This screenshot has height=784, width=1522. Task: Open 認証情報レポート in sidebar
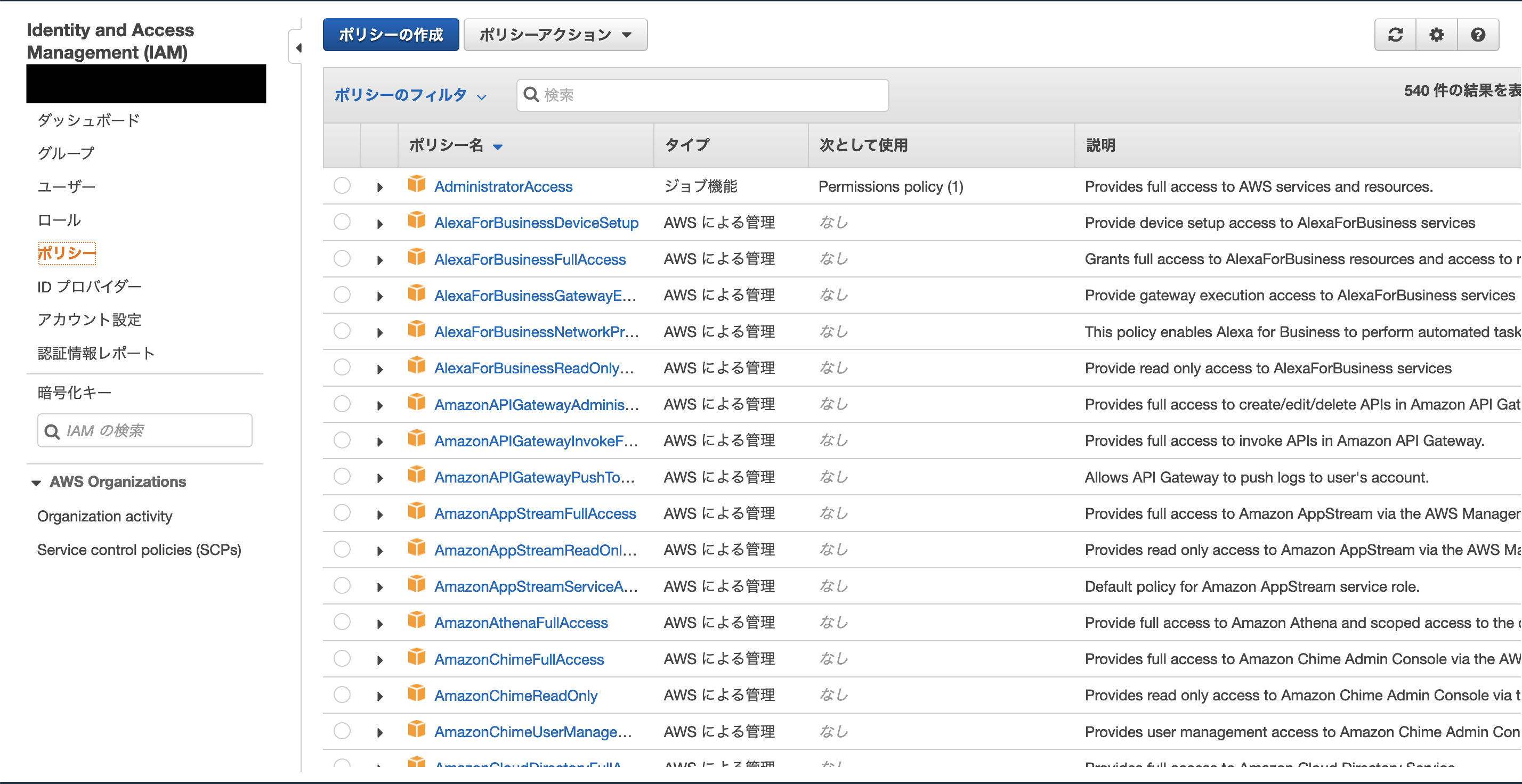[96, 354]
